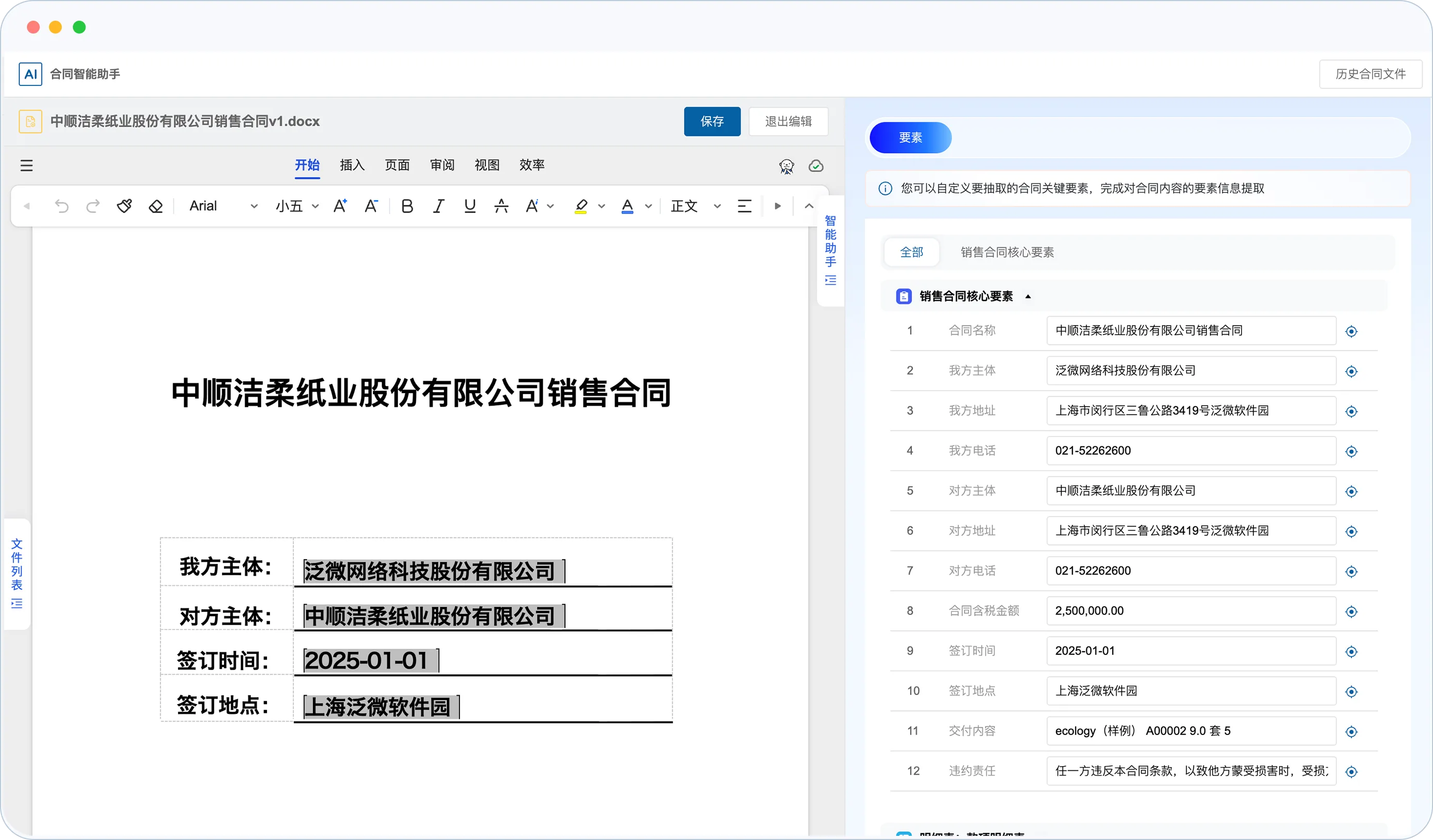The height and width of the screenshot is (840, 1433).
Task: Click the 退出编辑 button
Action: [788, 121]
